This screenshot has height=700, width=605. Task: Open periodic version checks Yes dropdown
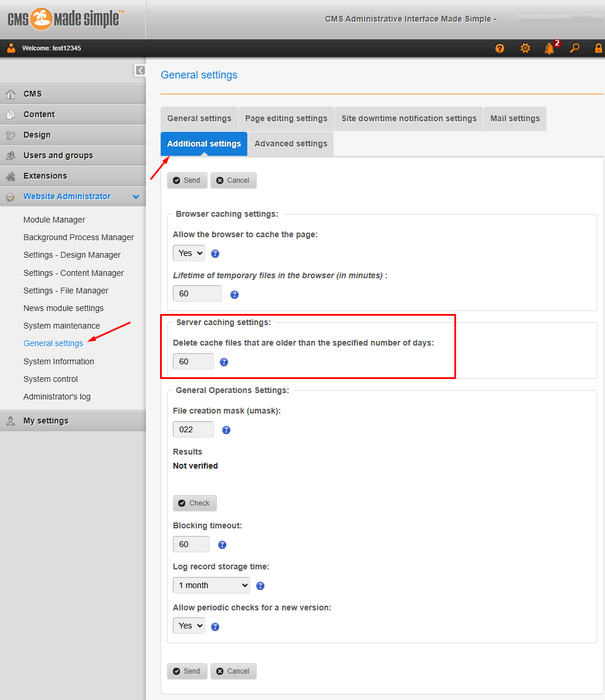tap(189, 626)
